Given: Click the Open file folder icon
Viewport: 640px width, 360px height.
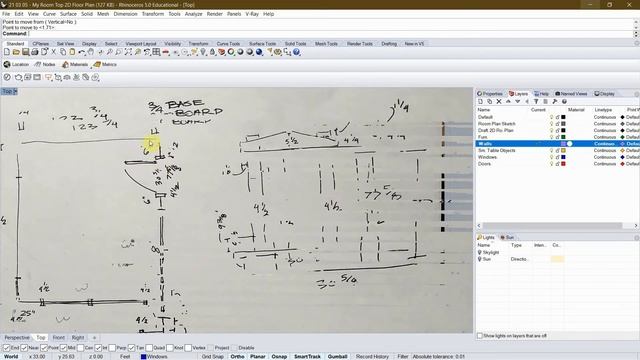Looking at the screenshot, I should tap(16, 52).
